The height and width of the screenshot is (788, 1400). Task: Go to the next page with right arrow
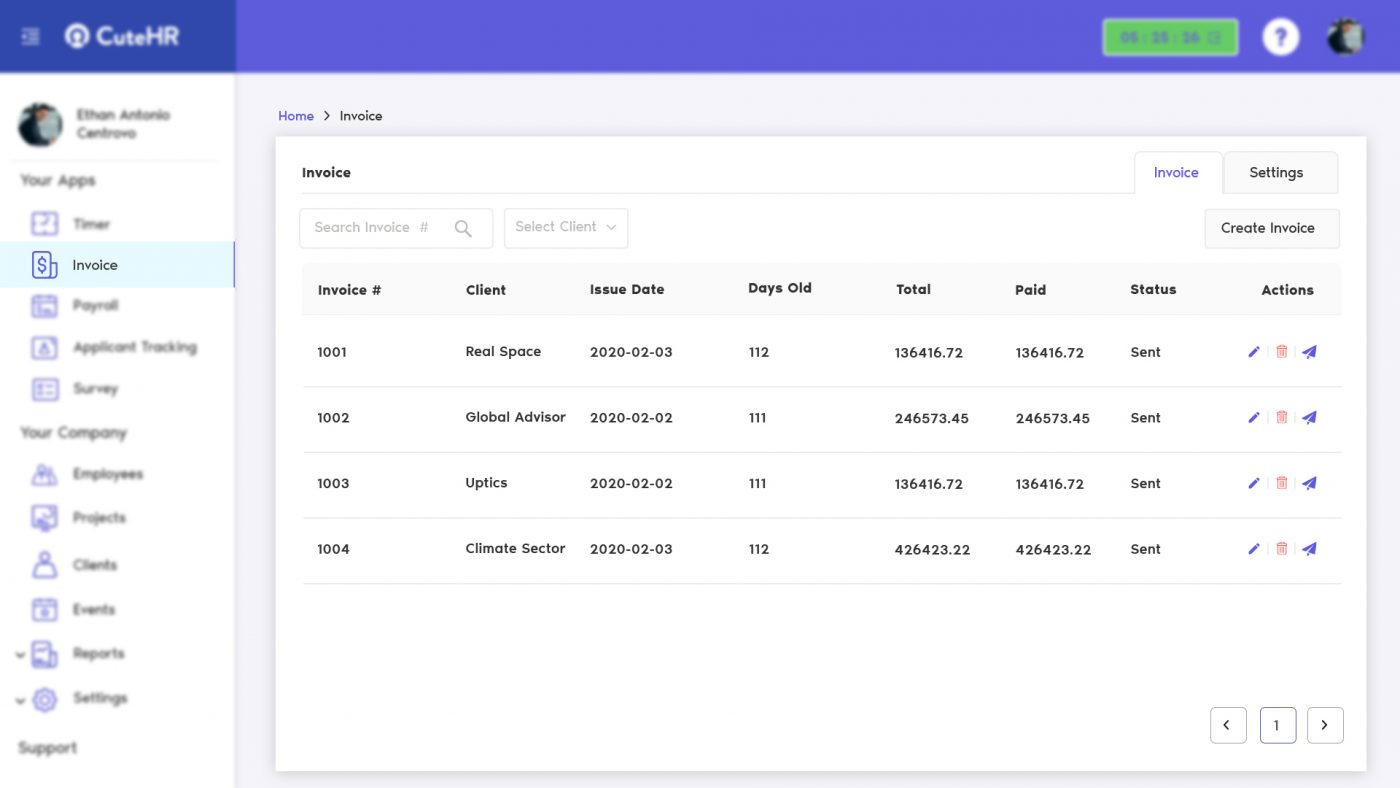[1325, 726]
